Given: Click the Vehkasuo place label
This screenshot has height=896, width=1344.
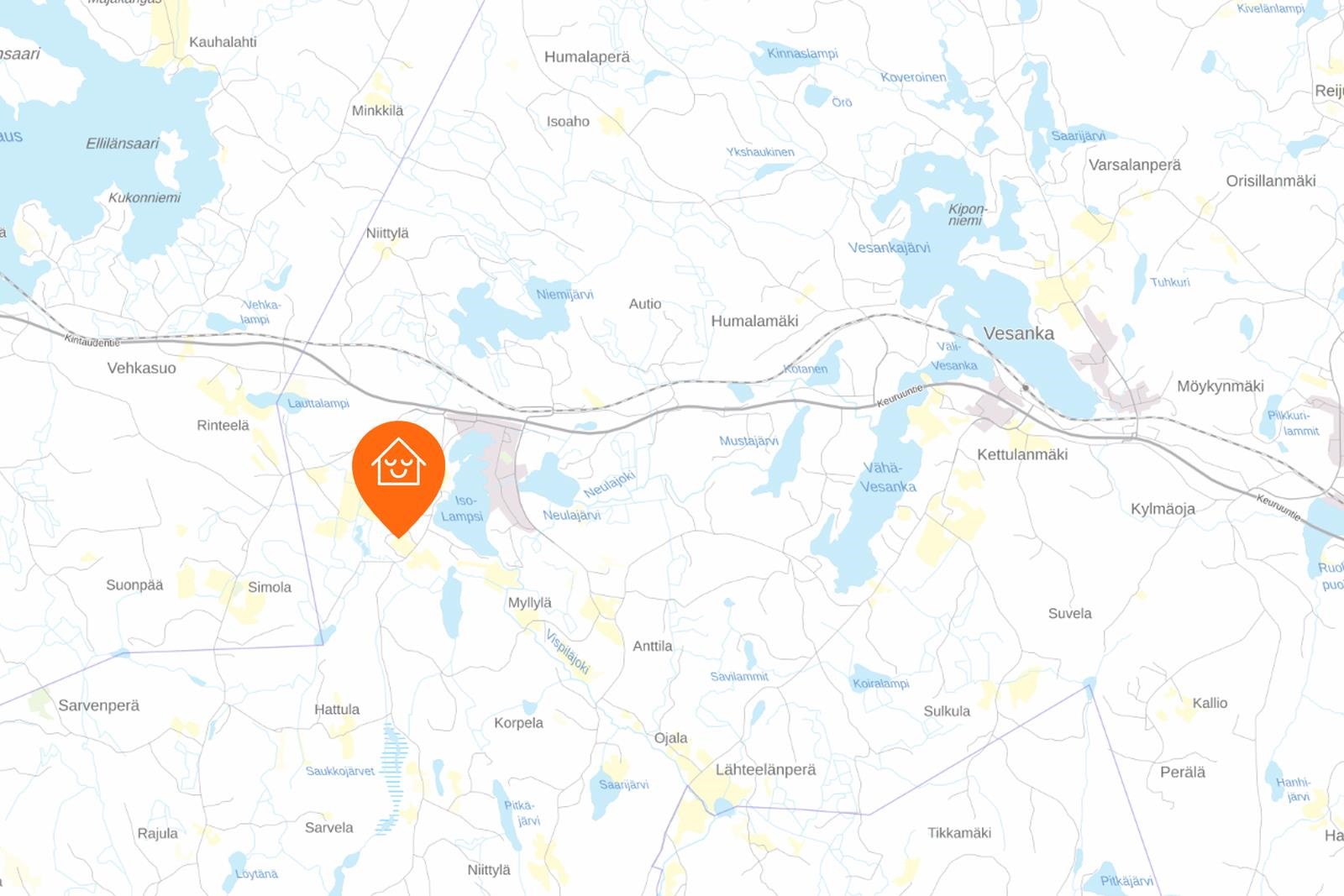Looking at the screenshot, I should tap(141, 368).
